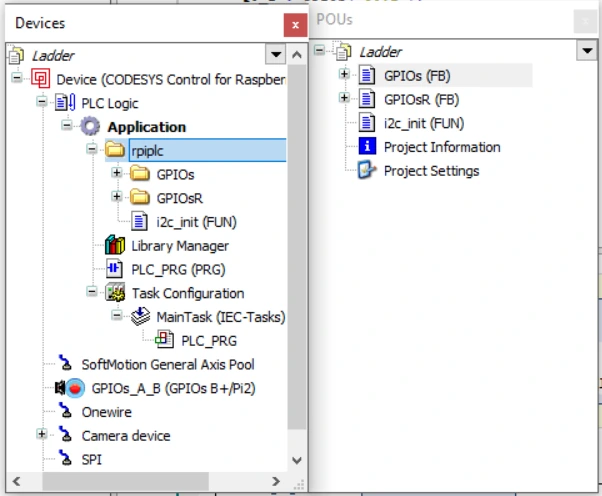Screen dimensions: 602x496
Task: Collapse the Device node in Devices tree
Action: pyautogui.click(x=17, y=78)
